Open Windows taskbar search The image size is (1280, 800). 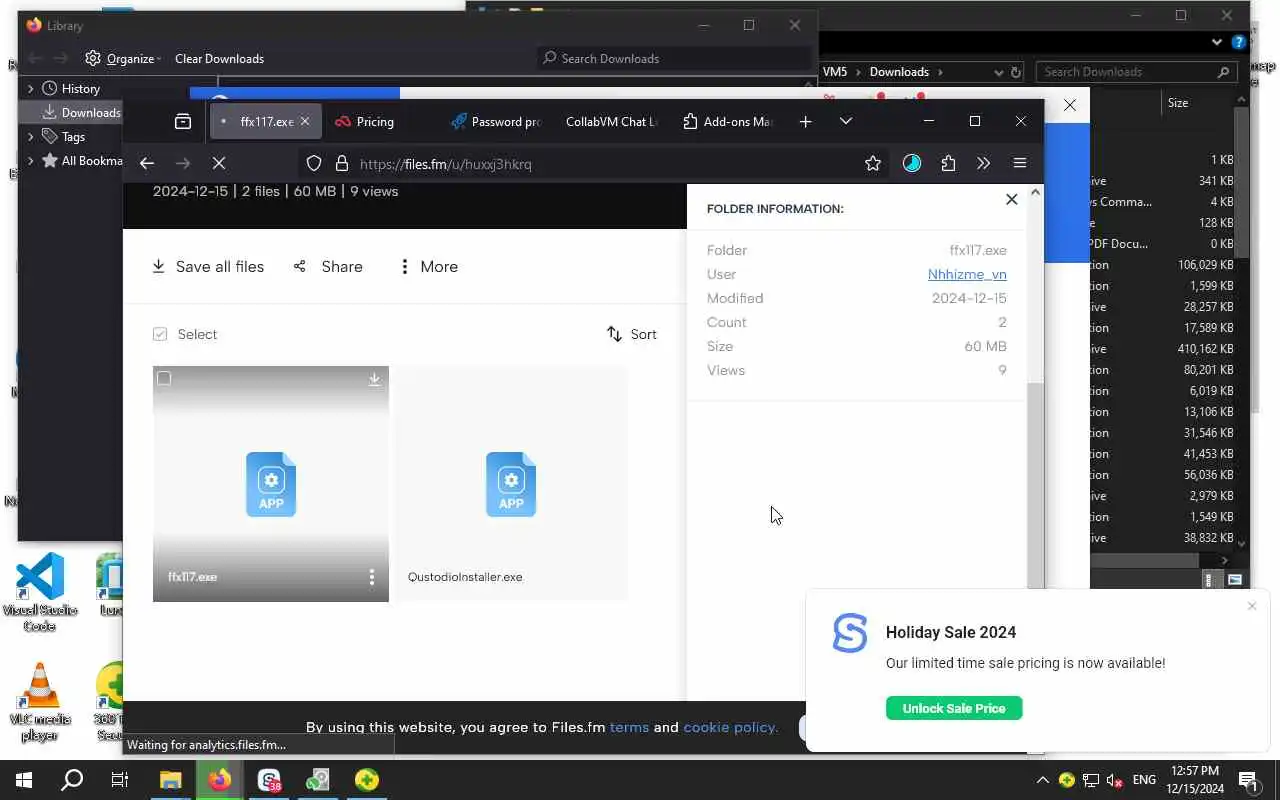pyautogui.click(x=72, y=780)
